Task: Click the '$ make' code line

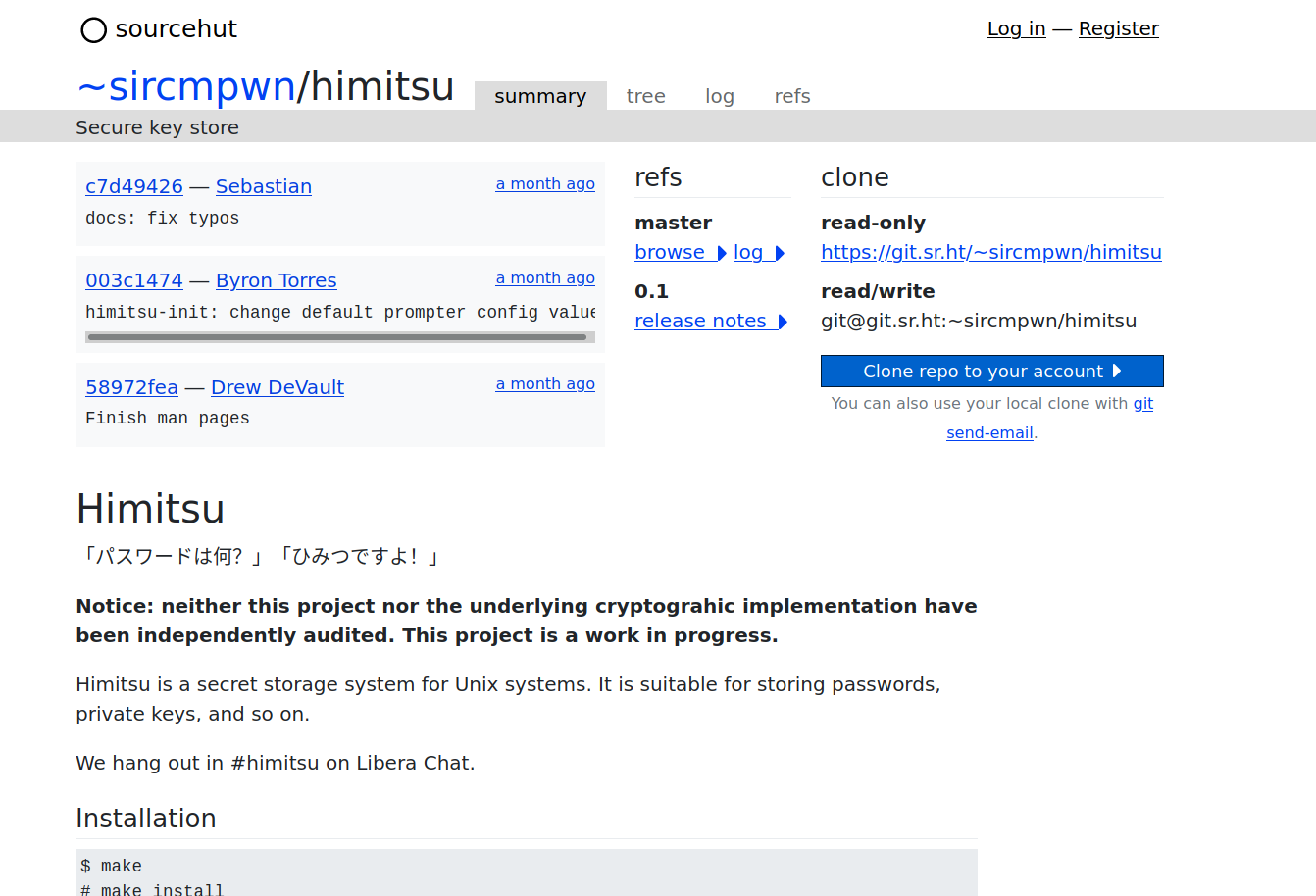Action: click(112, 866)
